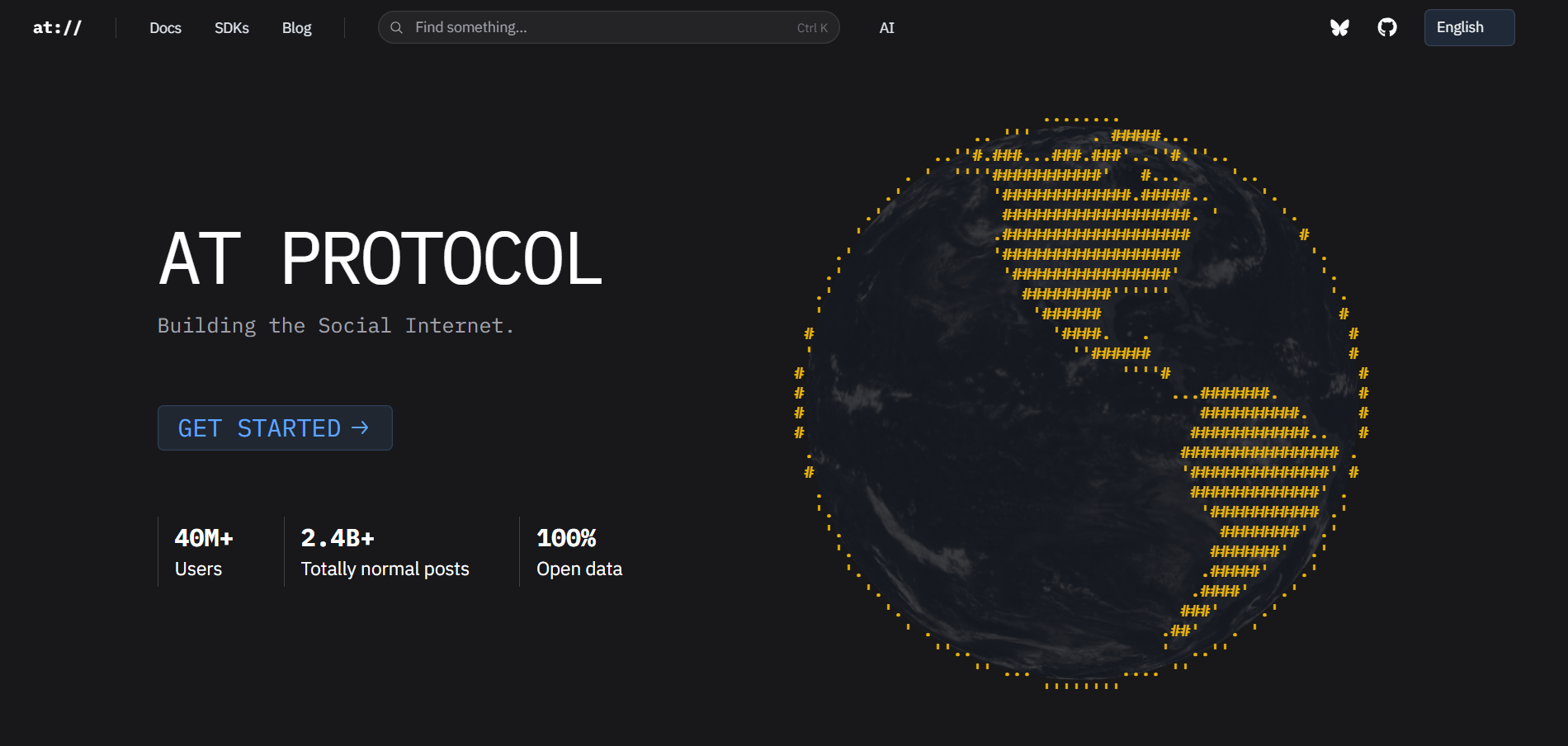Expand the English language selector

coord(1469,27)
